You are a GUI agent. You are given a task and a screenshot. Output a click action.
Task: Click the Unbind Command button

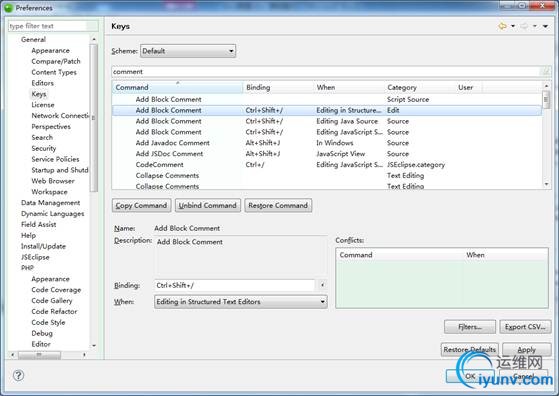pyautogui.click(x=208, y=206)
